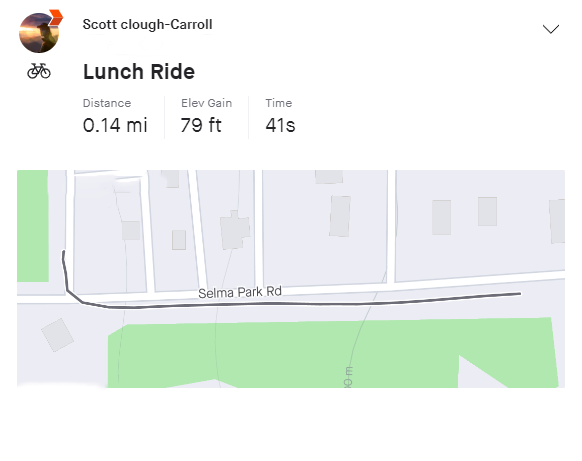Expand the activity options chevron
The image size is (582, 461).
click(x=551, y=29)
